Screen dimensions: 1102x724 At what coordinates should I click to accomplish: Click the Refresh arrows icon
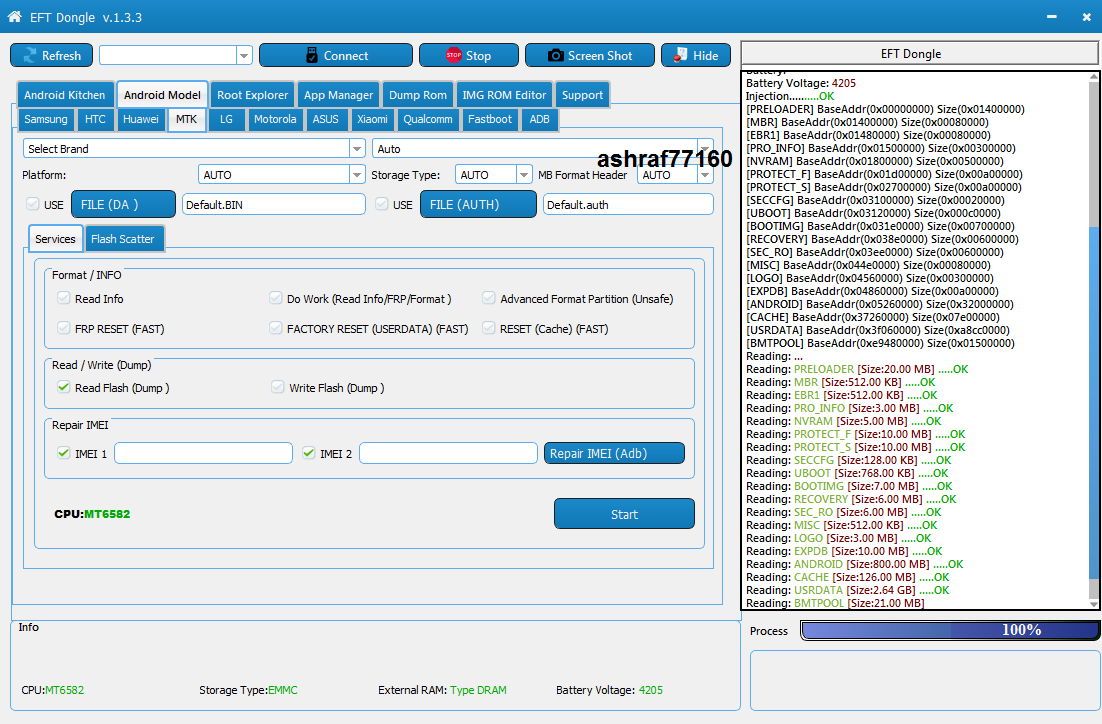click(x=30, y=56)
